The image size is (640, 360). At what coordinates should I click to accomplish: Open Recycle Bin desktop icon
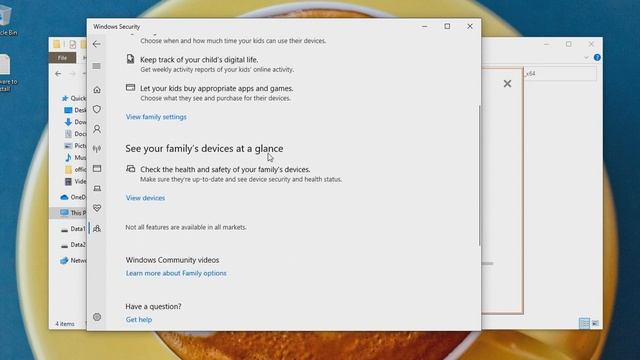pos(7,20)
